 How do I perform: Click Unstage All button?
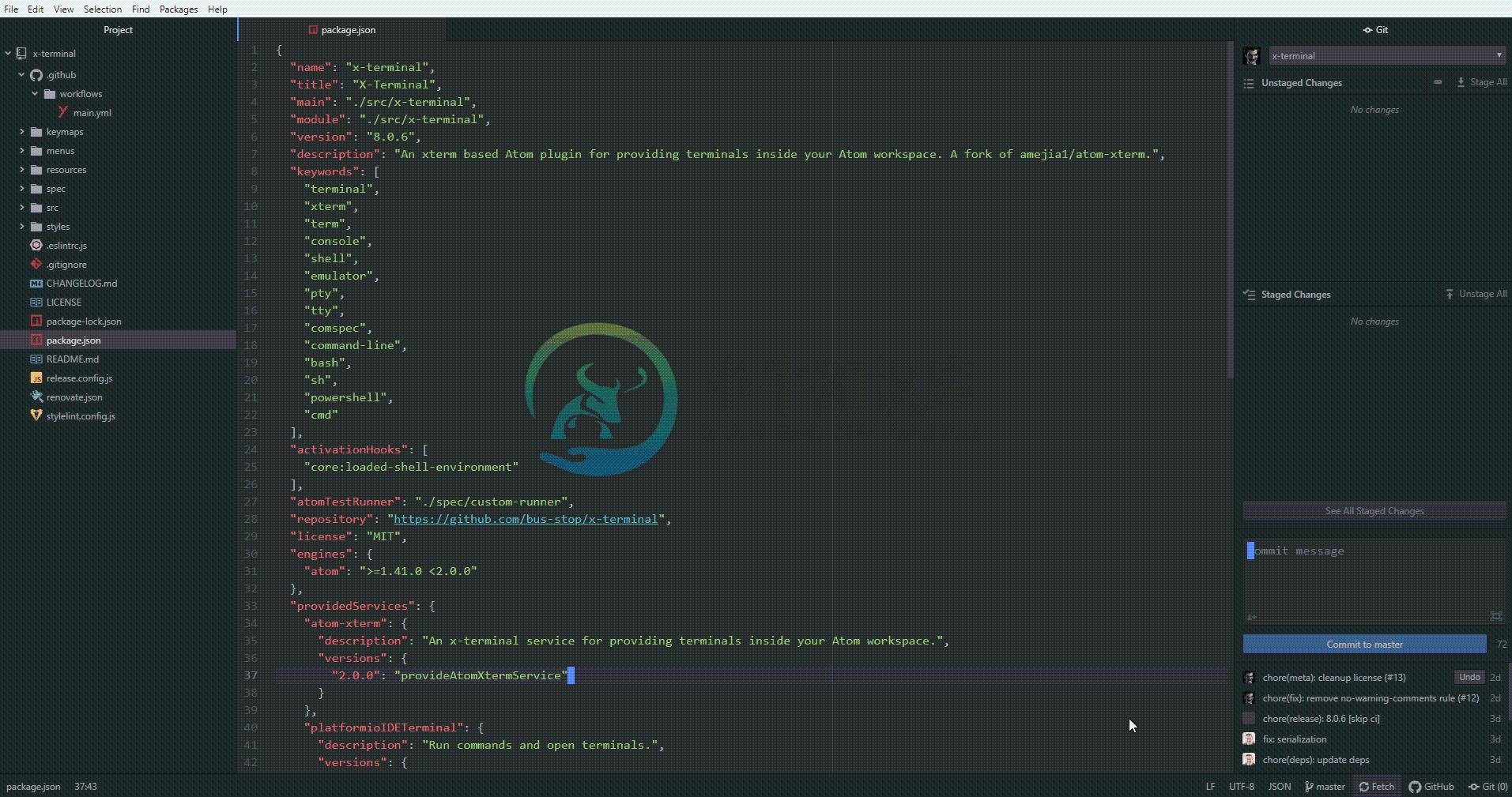point(1476,294)
